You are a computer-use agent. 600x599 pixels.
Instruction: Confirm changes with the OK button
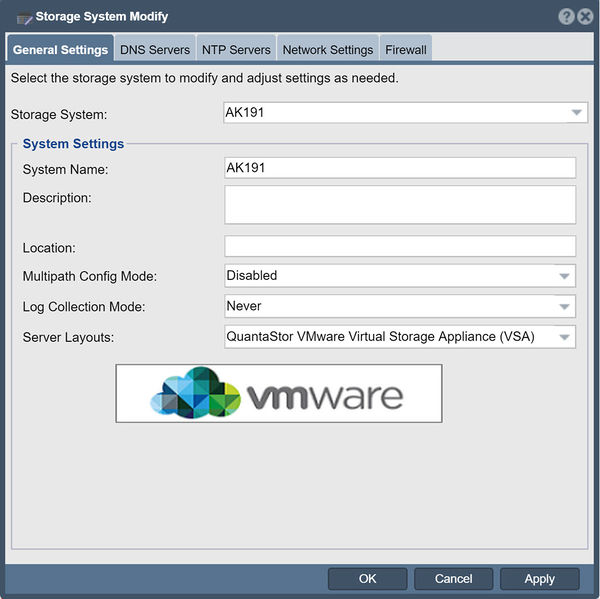coord(368,579)
